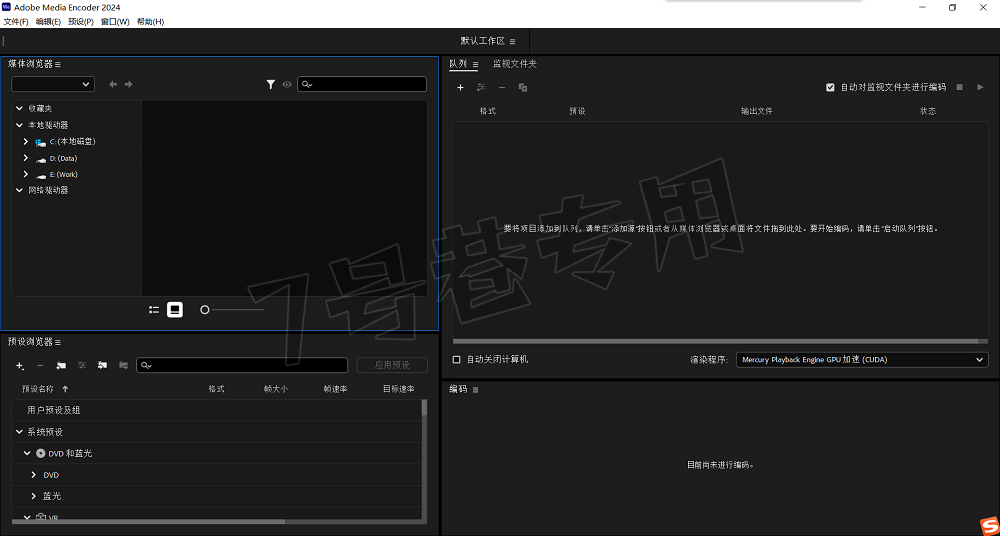Open the 预设(P) menu

pos(81,22)
